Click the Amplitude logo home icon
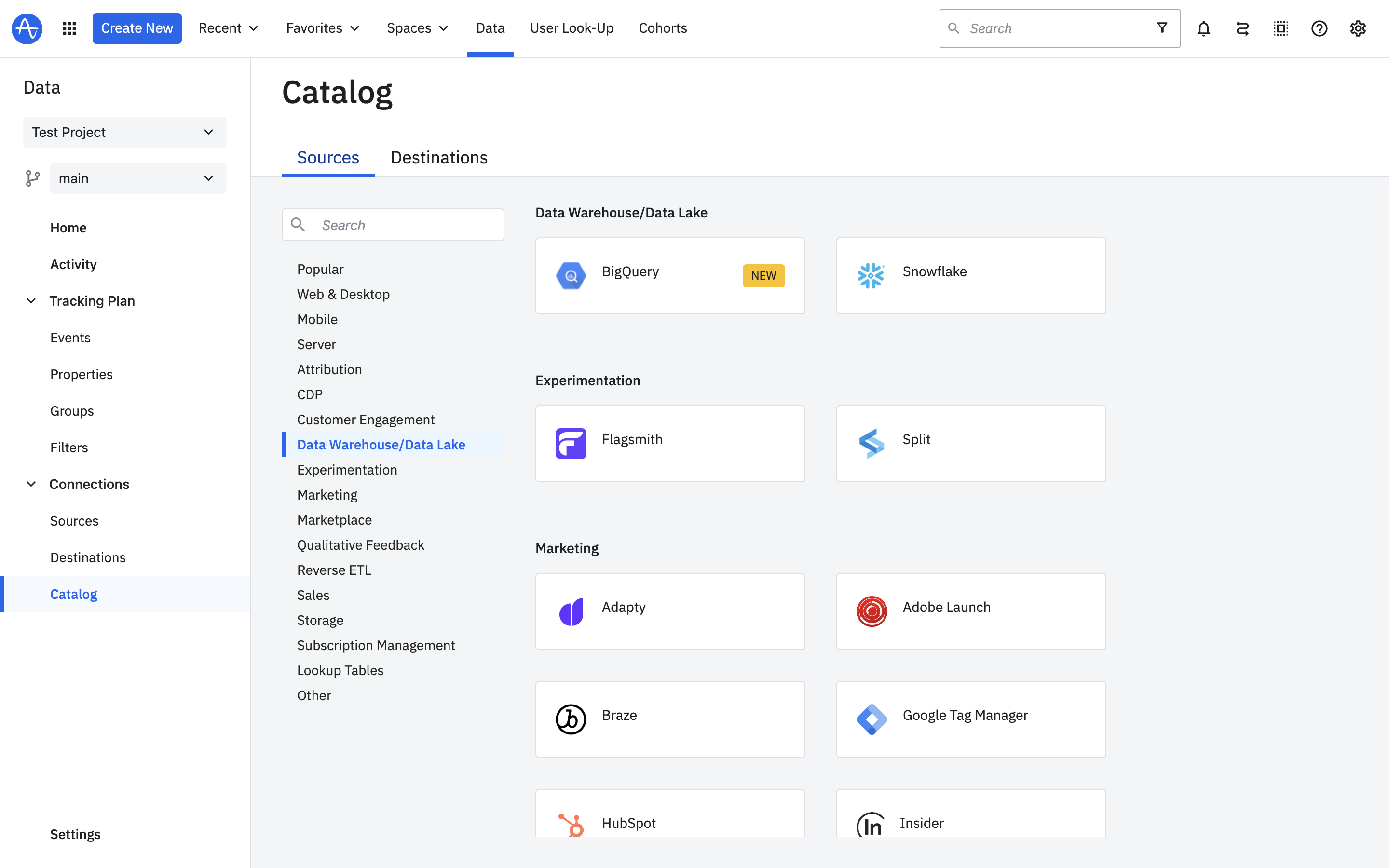1389x868 pixels. (27, 28)
